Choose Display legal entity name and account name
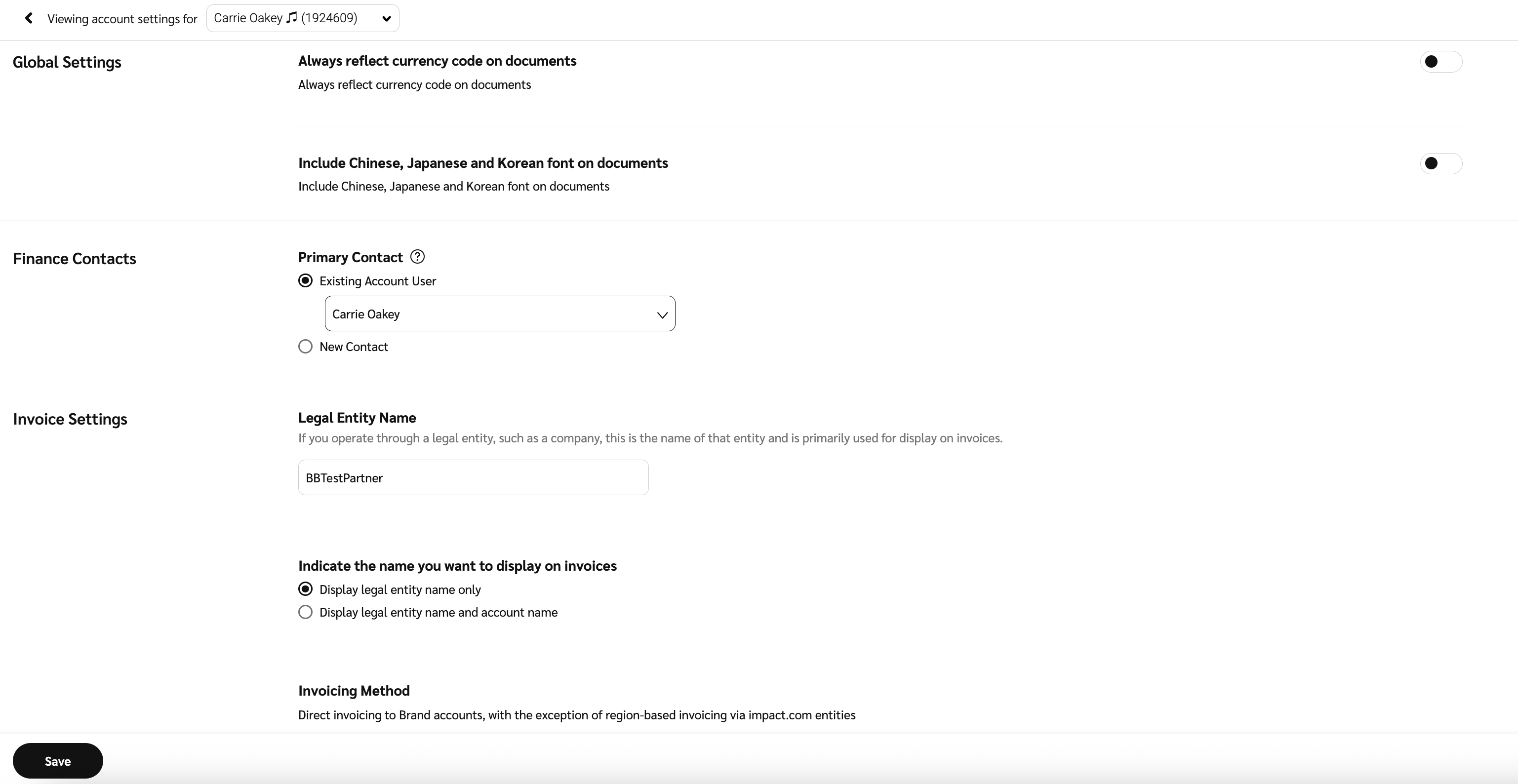The height and width of the screenshot is (784, 1518). pos(305,613)
